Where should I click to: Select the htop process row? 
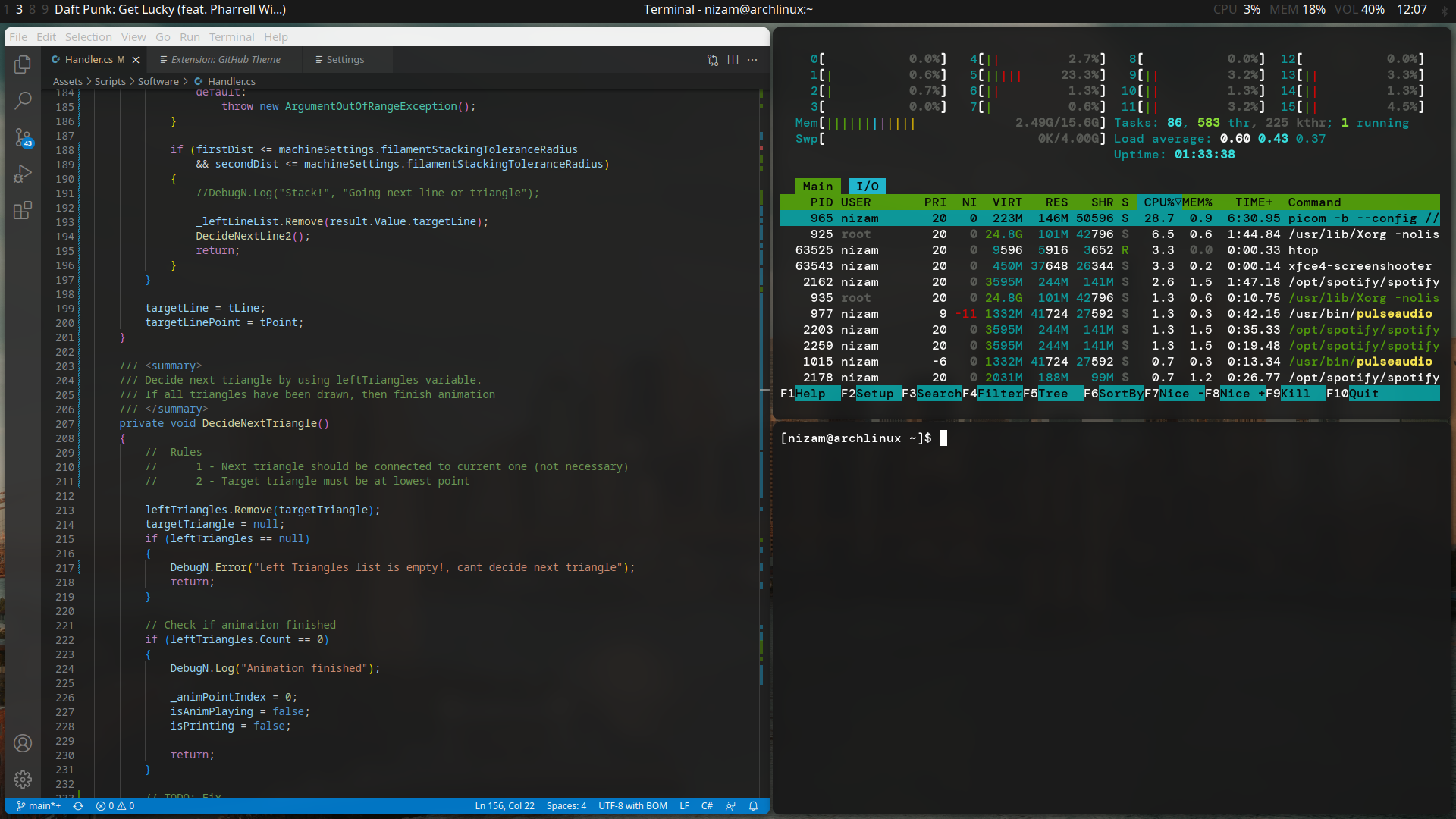tap(1109, 250)
